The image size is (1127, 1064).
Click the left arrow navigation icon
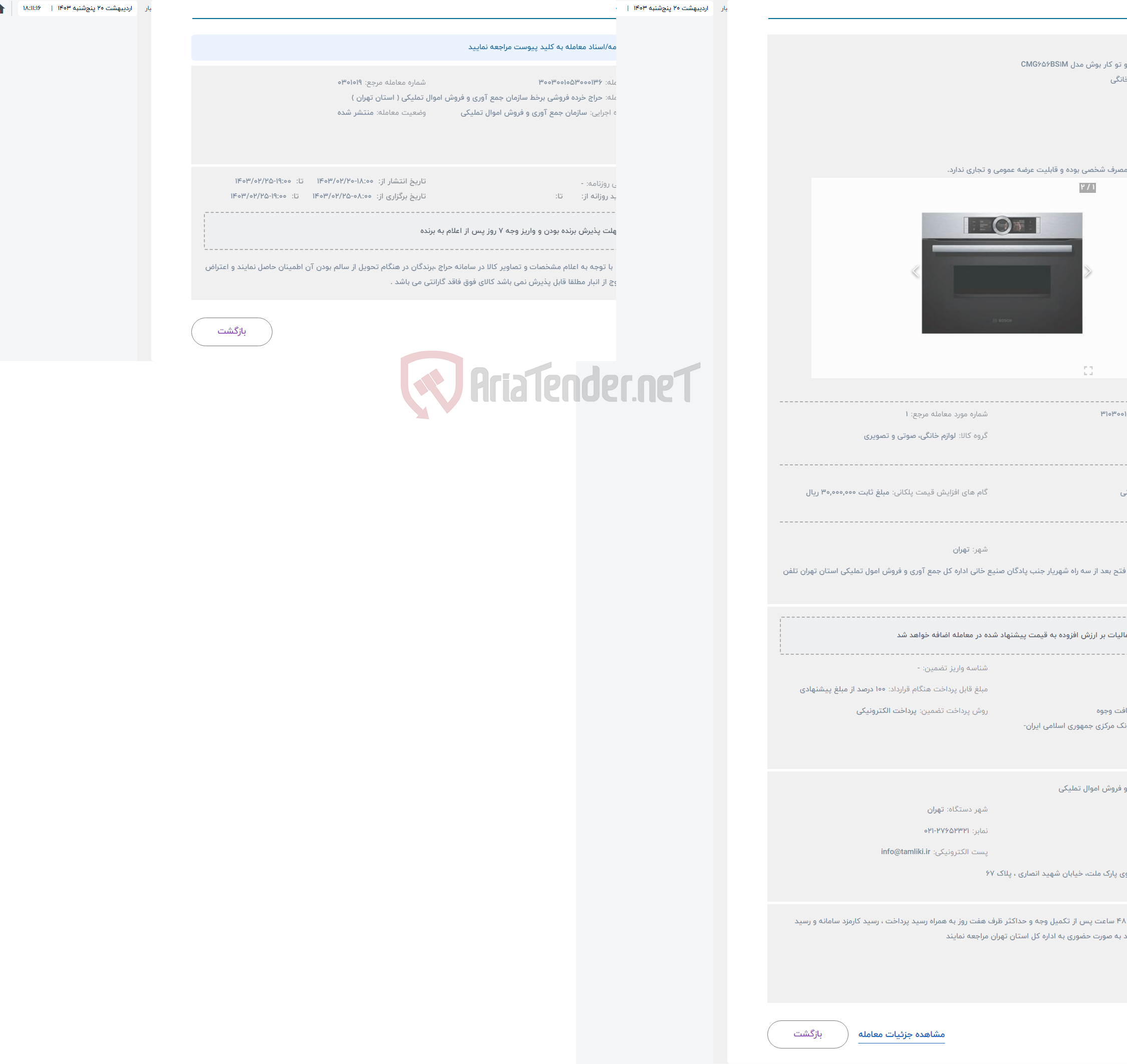click(x=915, y=272)
